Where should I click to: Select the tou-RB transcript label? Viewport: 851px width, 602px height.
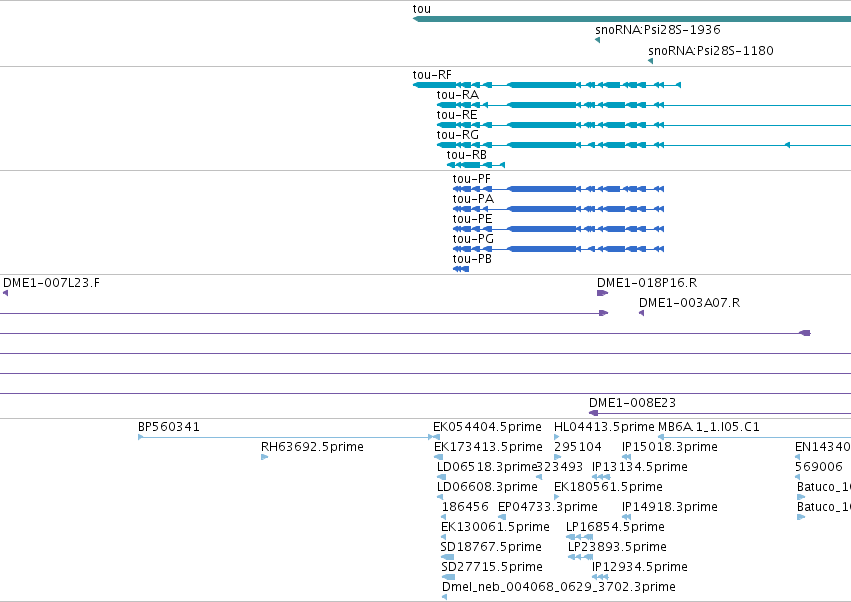click(x=467, y=155)
